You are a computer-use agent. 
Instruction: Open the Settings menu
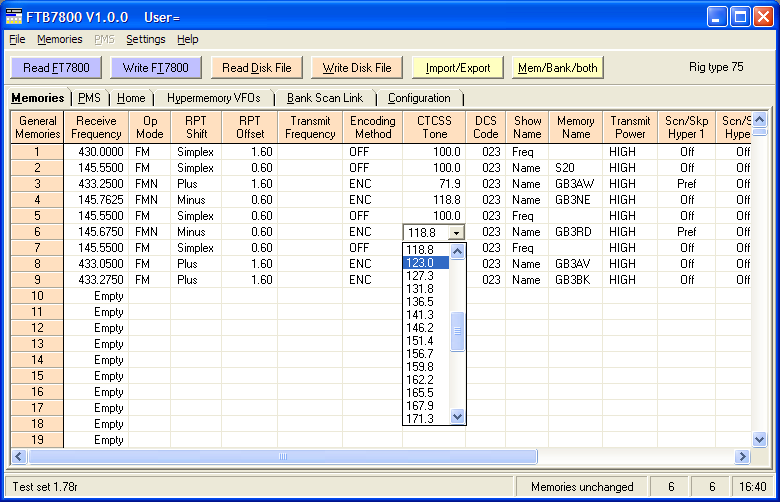tap(145, 39)
